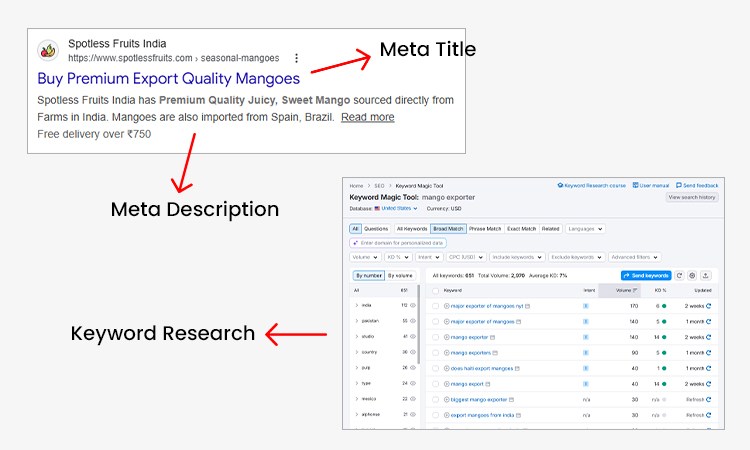Viewport: 750px width, 450px height.
Task: Open the CPC (USD) filter dropdown
Action: tap(466, 257)
